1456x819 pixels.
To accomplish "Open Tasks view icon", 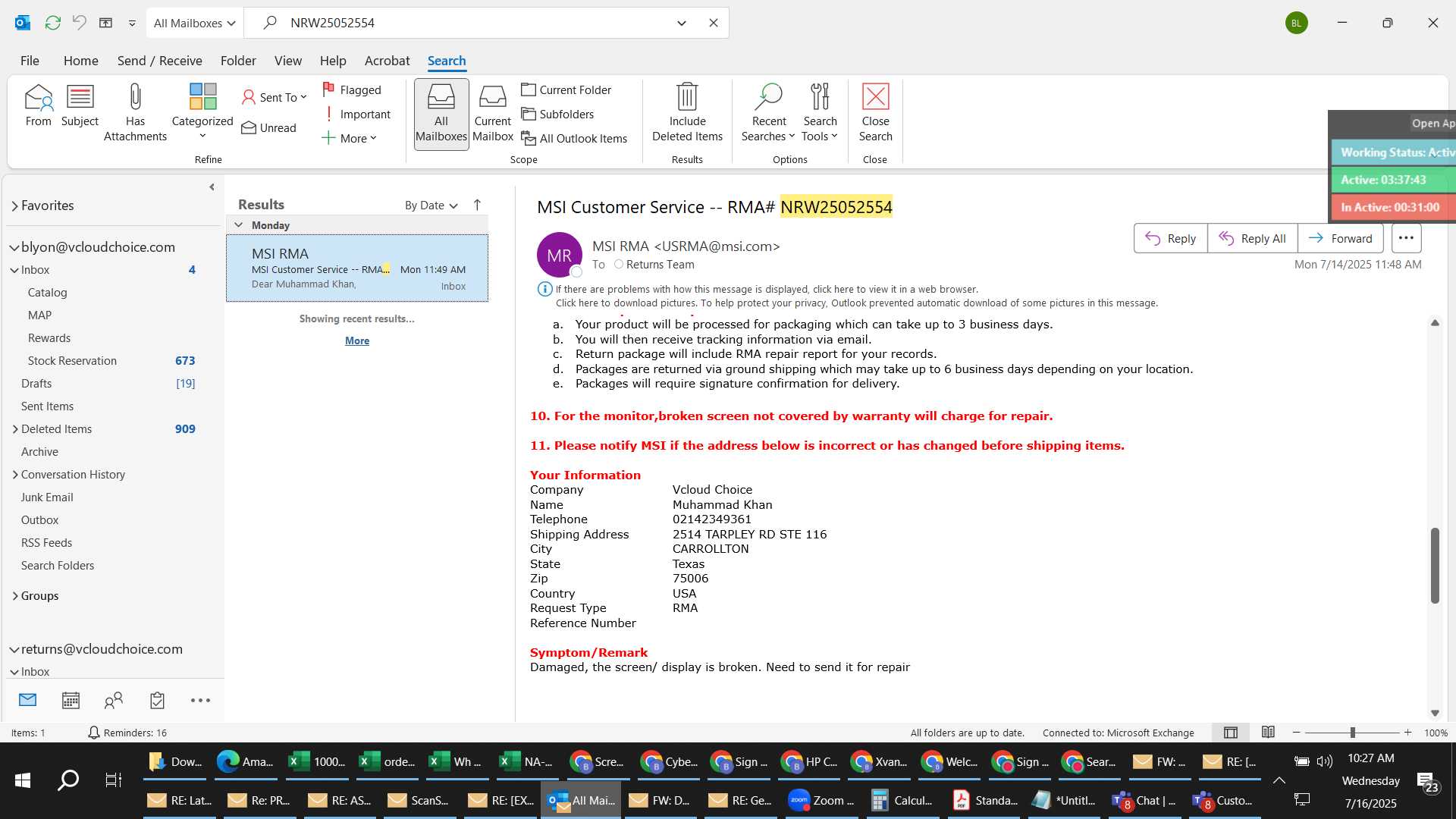I will coord(157,700).
